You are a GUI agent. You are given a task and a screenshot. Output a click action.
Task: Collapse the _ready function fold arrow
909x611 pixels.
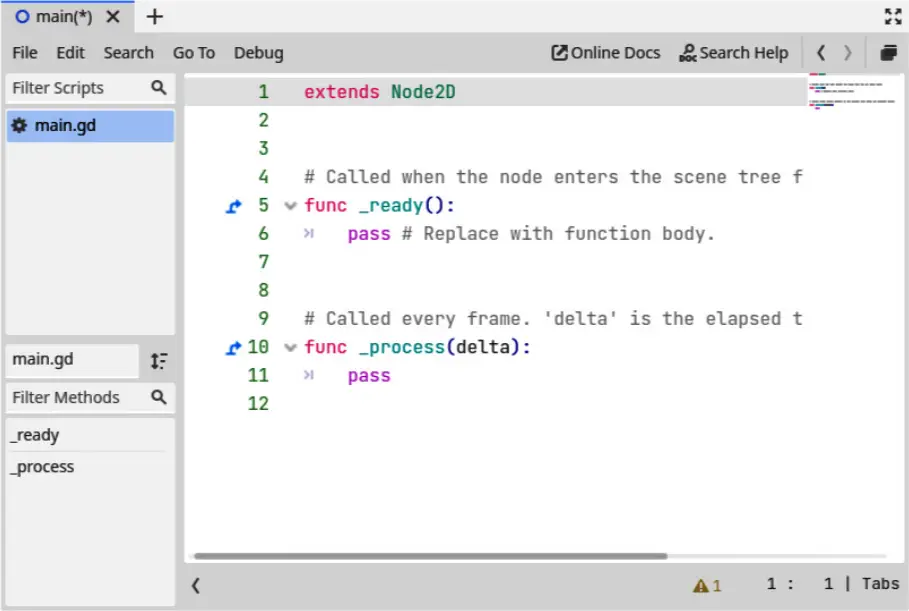click(290, 206)
